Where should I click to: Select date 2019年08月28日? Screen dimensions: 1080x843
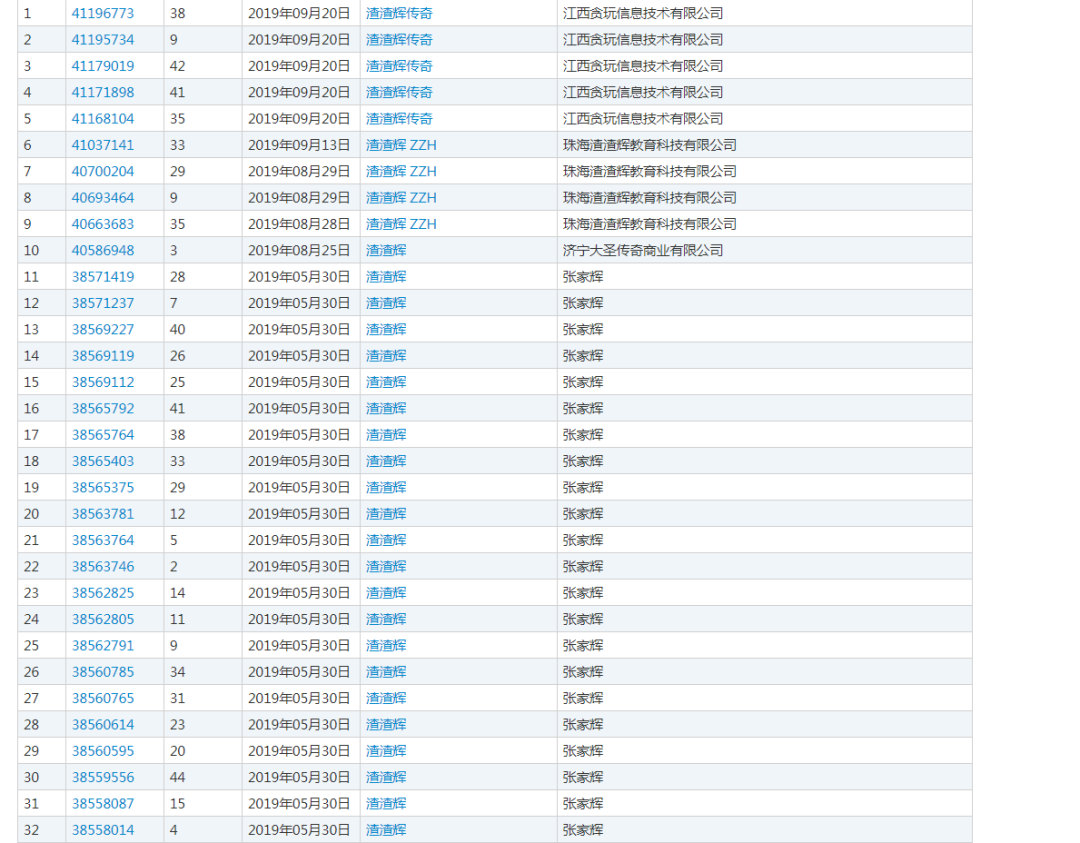[299, 224]
